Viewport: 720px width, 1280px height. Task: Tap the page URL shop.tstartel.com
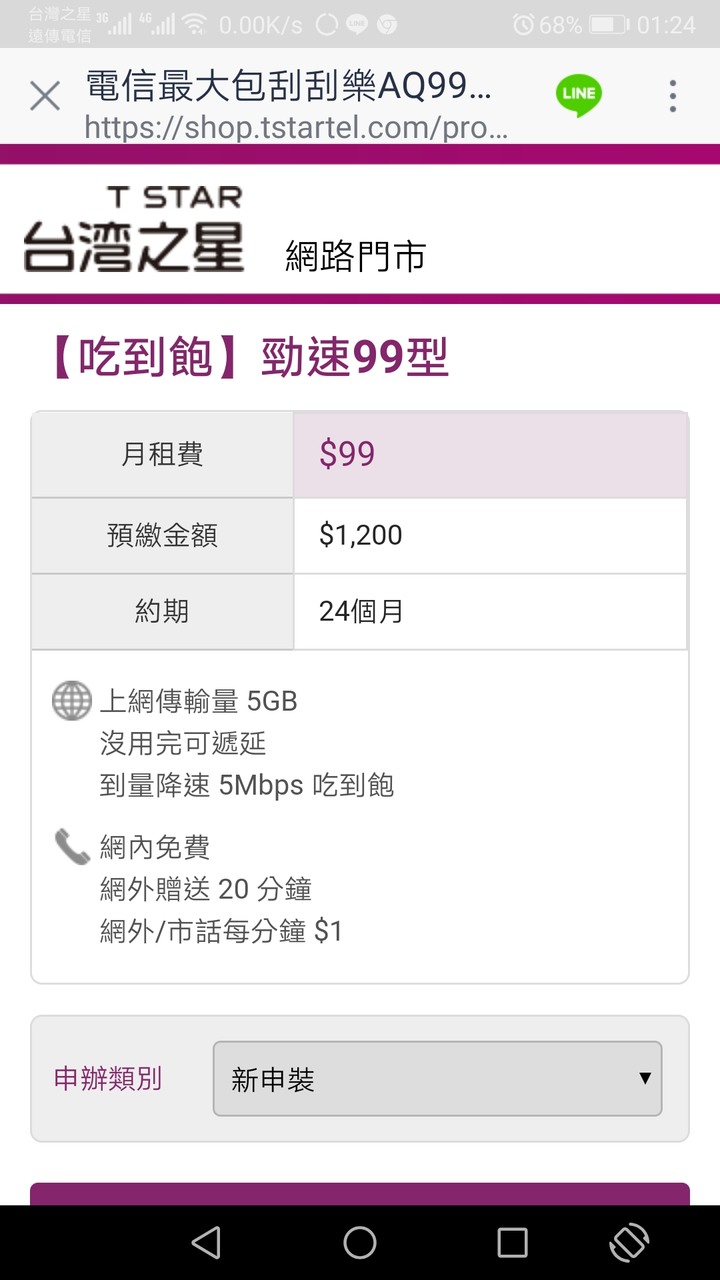(296, 127)
